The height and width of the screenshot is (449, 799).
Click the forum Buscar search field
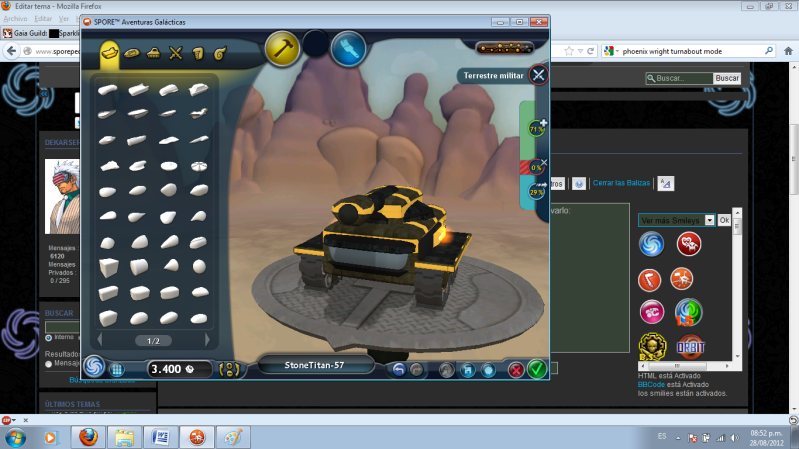[x=679, y=78]
